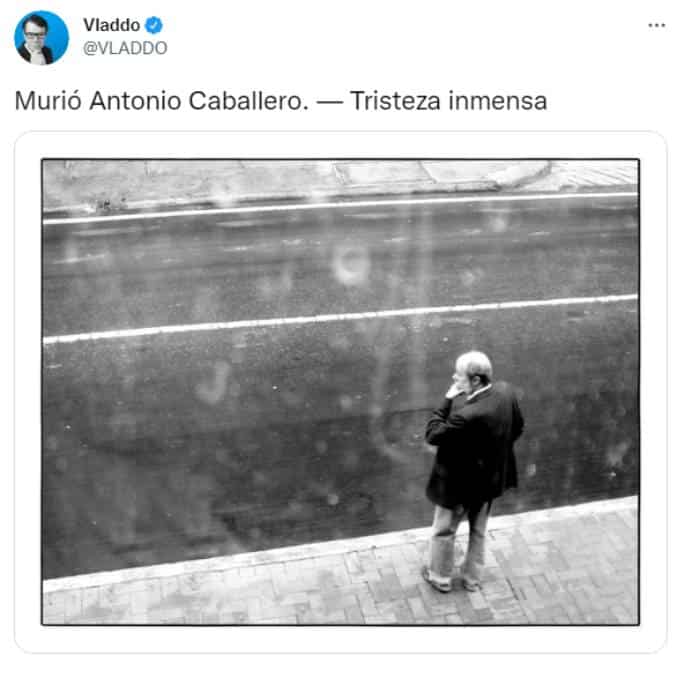Click the man's gray-haired head in the photo
This screenshot has width=675, height=675.
[473, 368]
